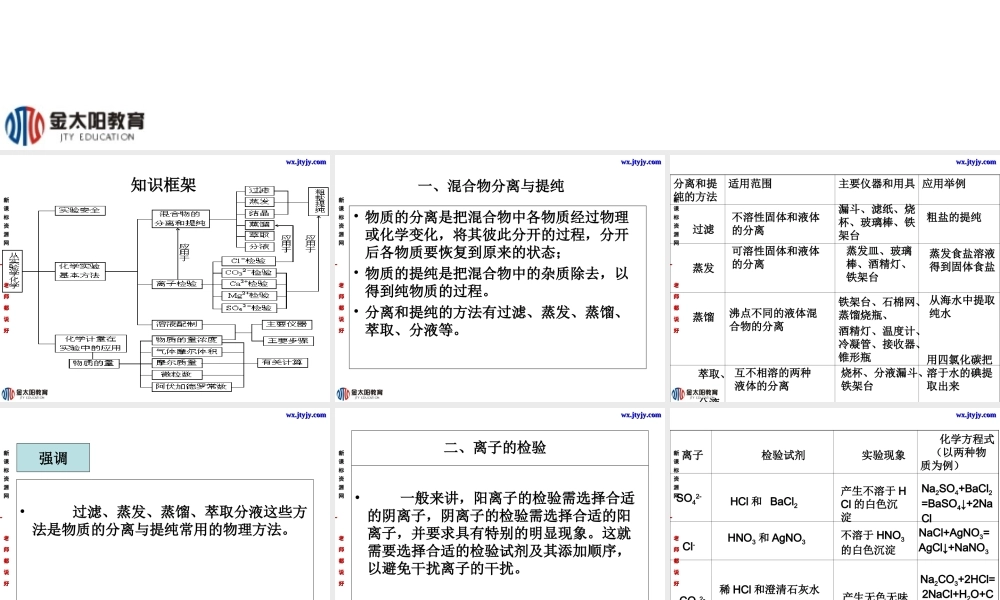Click the 不溶于 HNO₃ 的白色沉淀 cell

tap(872, 543)
